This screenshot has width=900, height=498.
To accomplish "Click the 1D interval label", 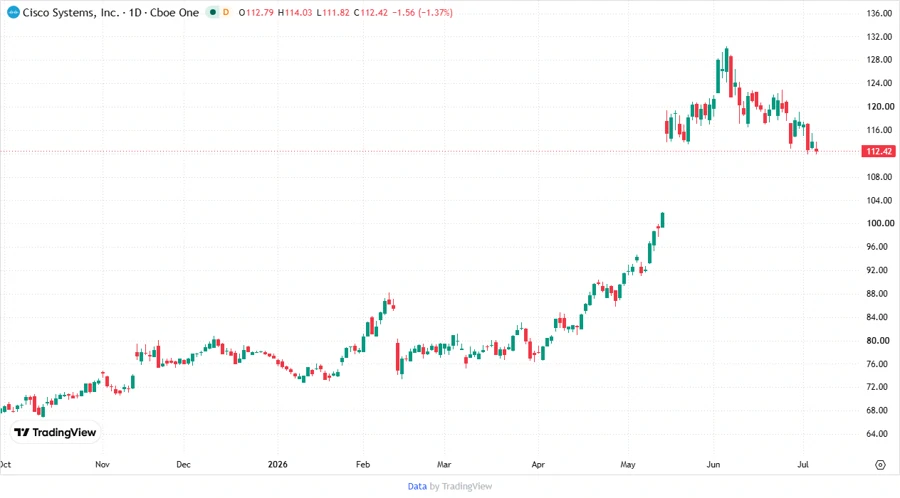I will (x=135, y=12).
